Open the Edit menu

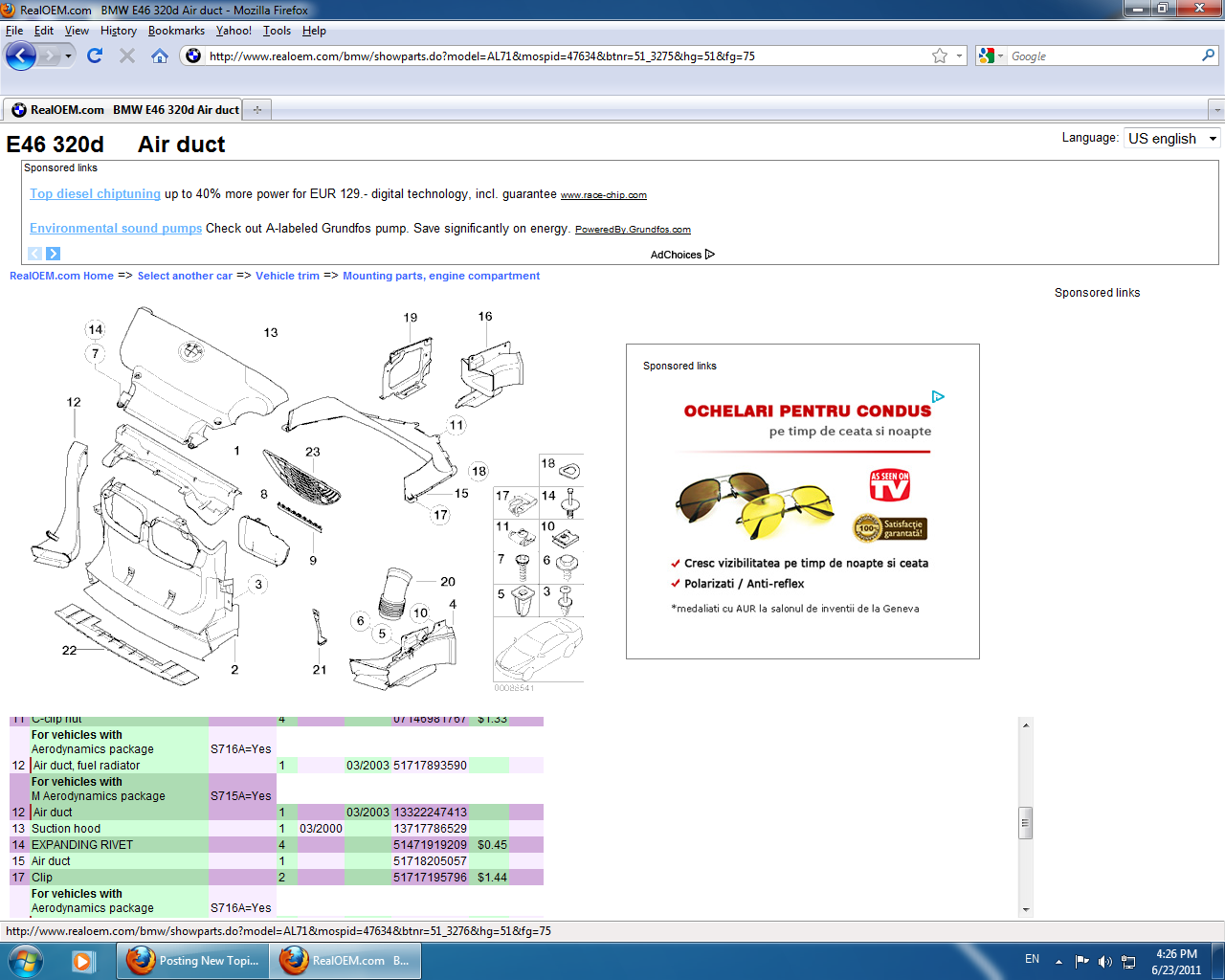44,31
